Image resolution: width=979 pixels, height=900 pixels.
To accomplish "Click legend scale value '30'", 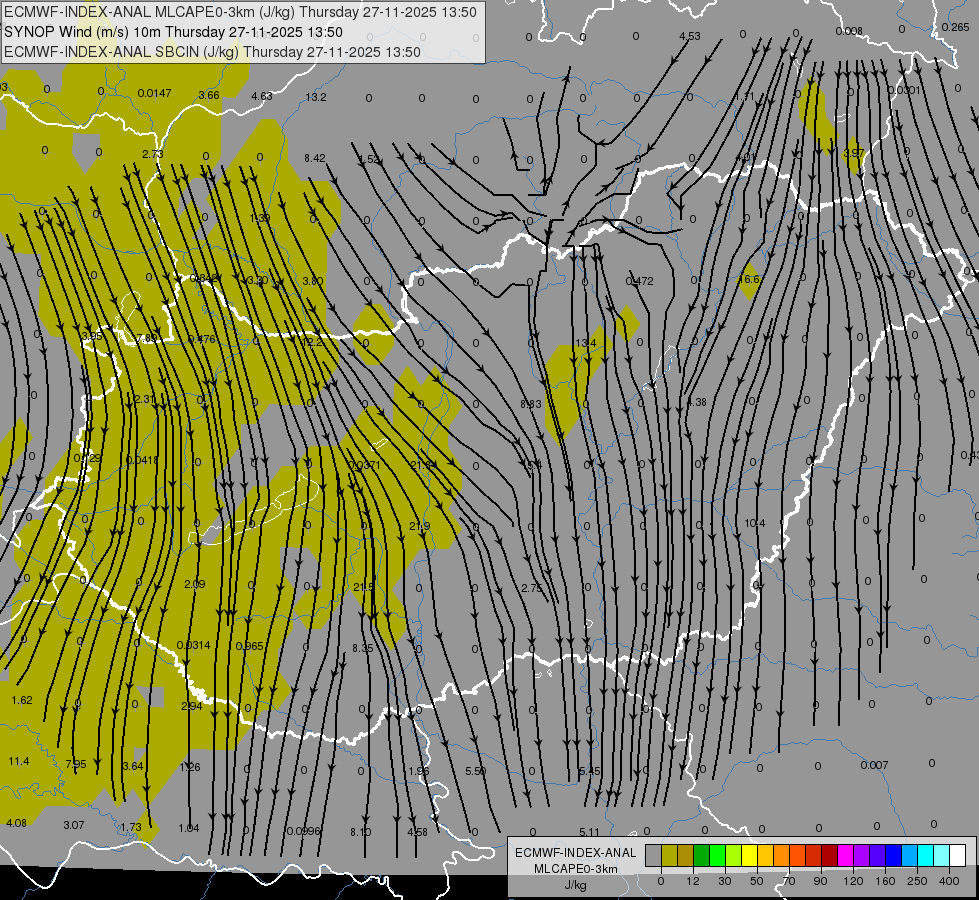I will point(724,881).
